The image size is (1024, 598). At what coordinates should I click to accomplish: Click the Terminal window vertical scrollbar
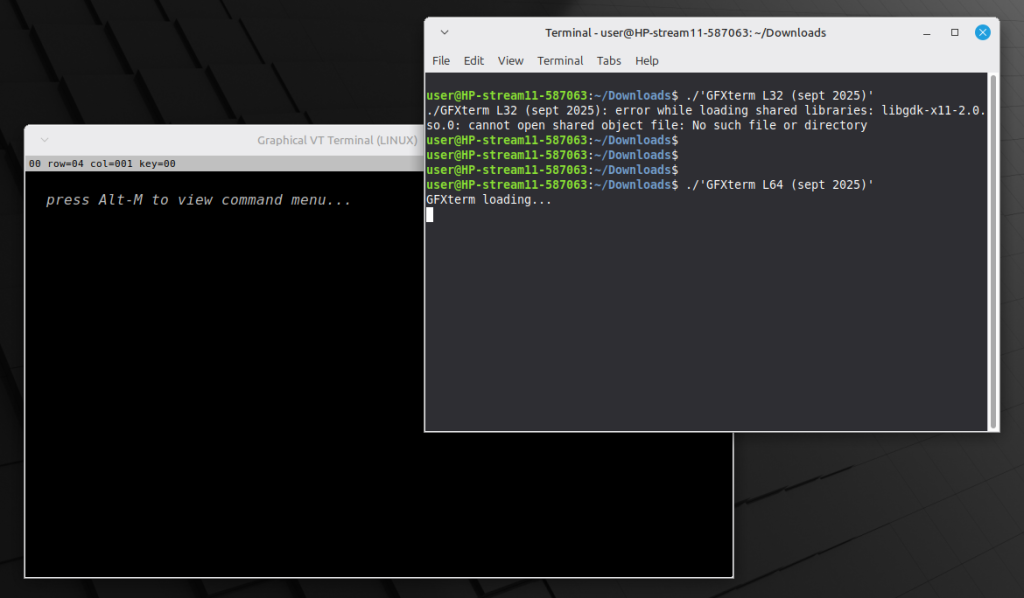pyautogui.click(x=992, y=250)
